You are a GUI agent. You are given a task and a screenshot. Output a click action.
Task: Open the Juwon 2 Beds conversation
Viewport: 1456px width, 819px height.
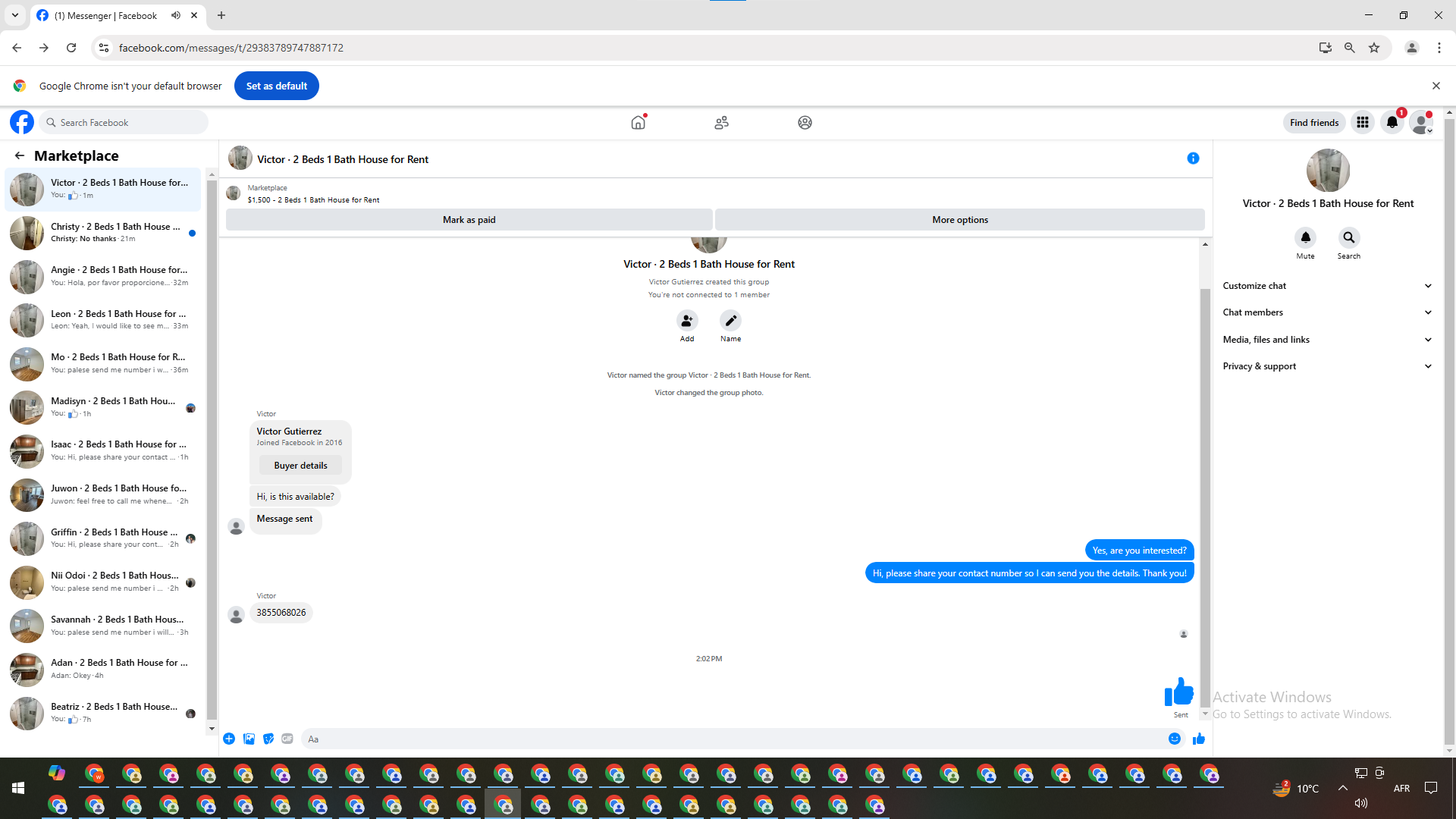103,494
